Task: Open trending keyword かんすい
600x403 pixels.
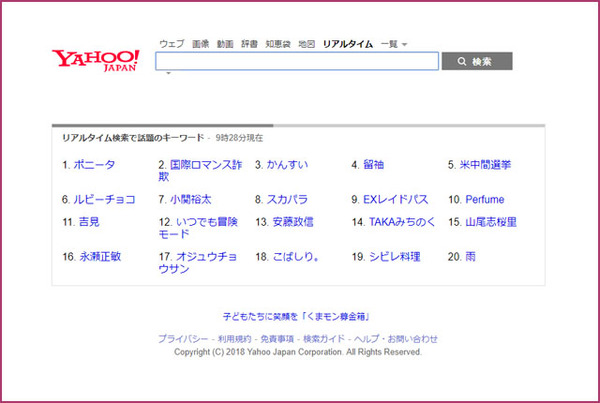Action: (287, 165)
